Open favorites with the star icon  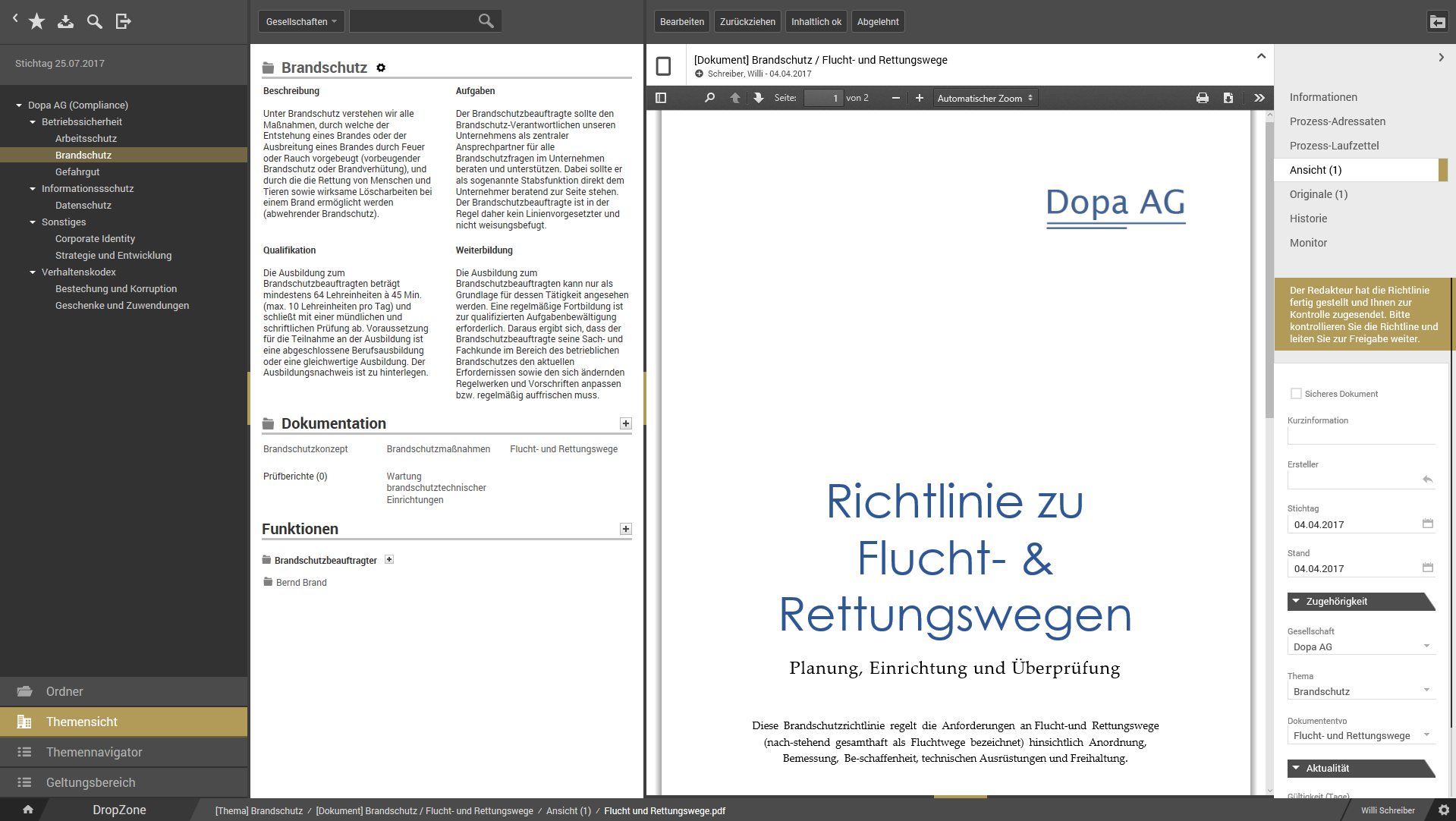[36, 21]
